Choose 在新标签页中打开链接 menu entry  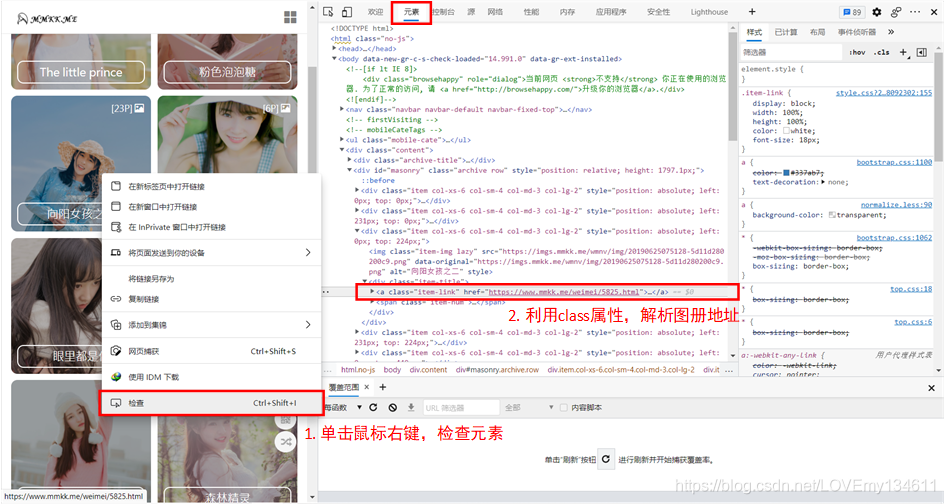click(211, 186)
